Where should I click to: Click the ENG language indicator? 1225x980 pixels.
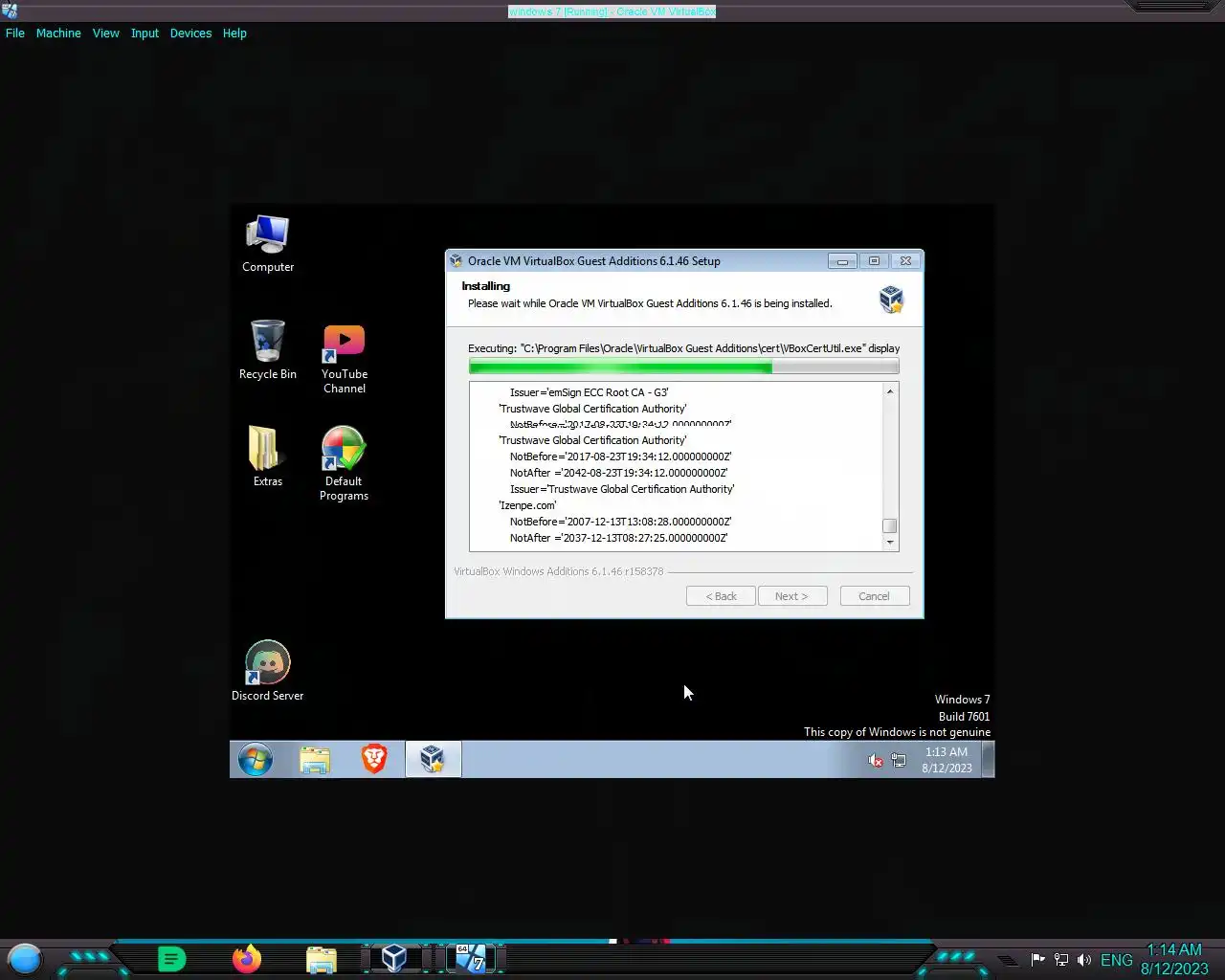click(1117, 960)
